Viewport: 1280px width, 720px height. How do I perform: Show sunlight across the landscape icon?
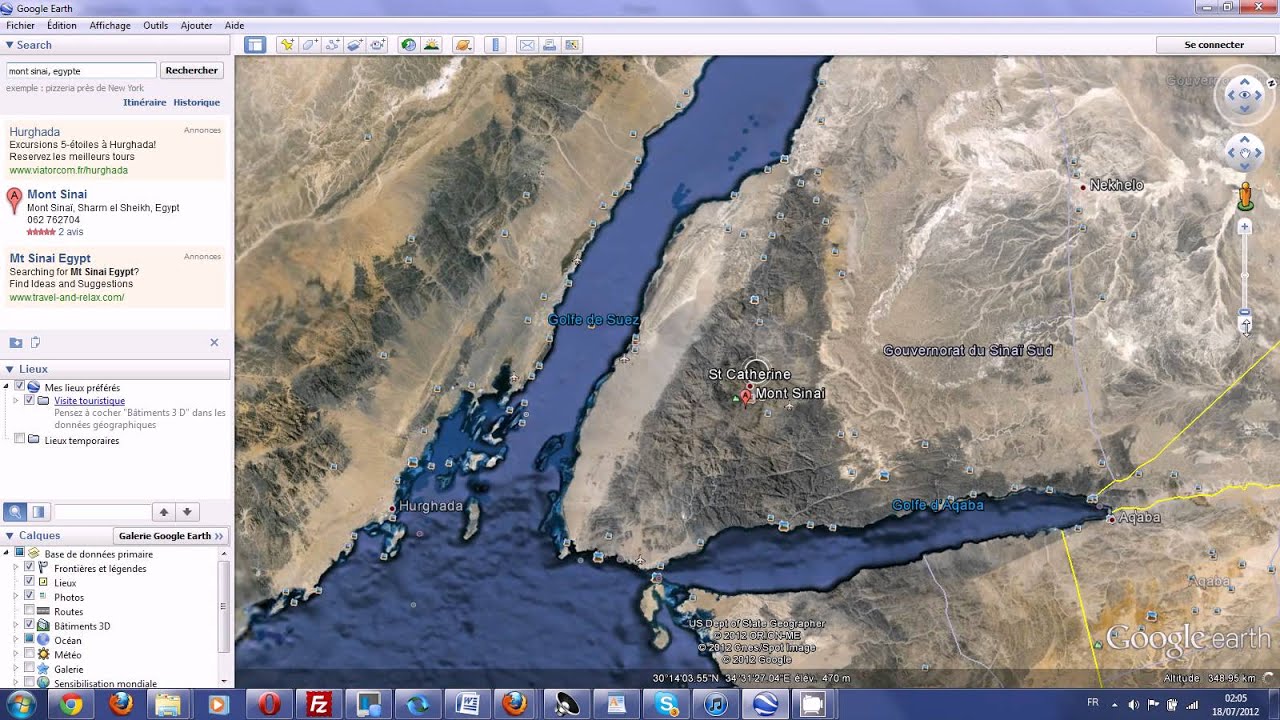431,45
